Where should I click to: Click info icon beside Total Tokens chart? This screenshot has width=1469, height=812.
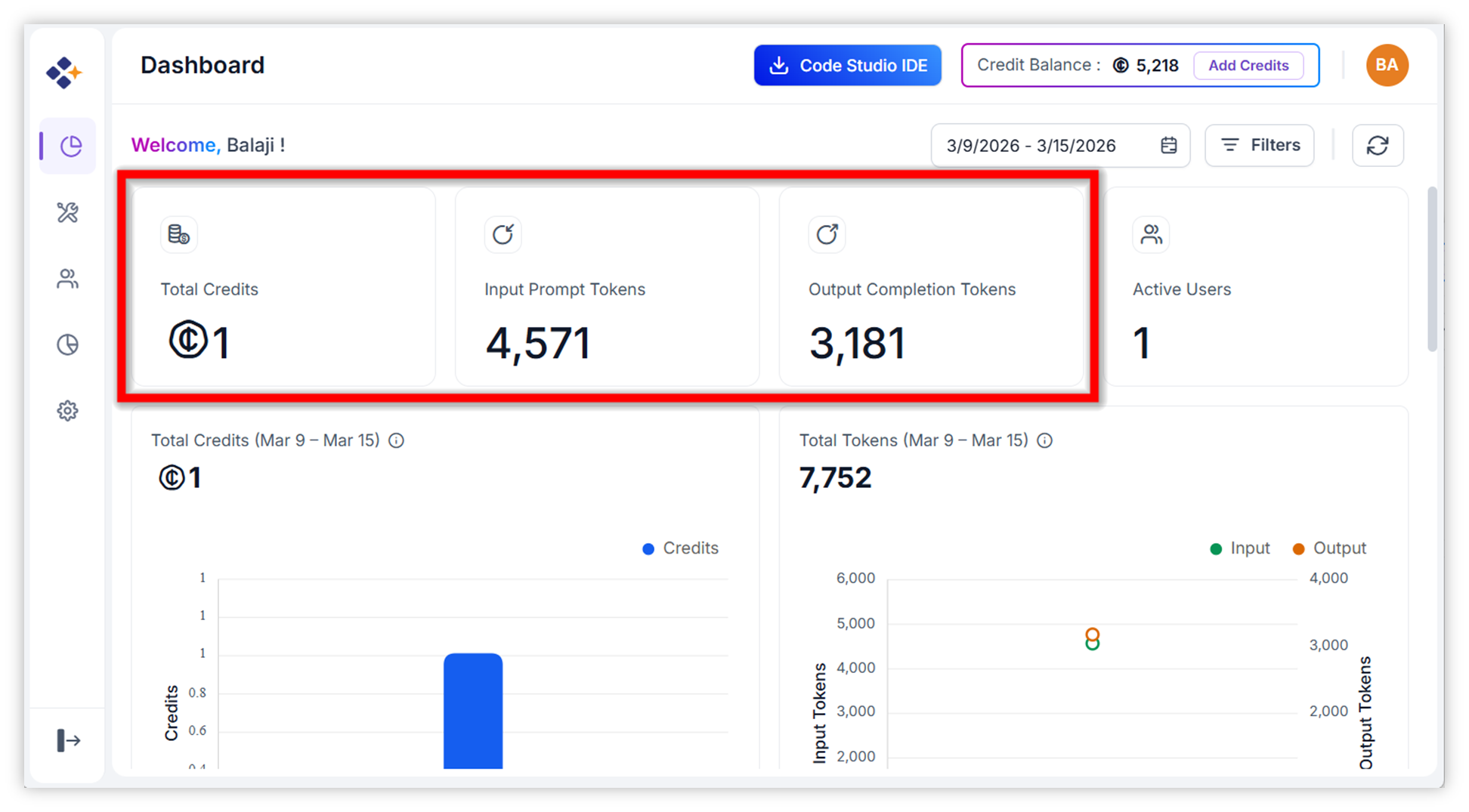click(x=1044, y=440)
